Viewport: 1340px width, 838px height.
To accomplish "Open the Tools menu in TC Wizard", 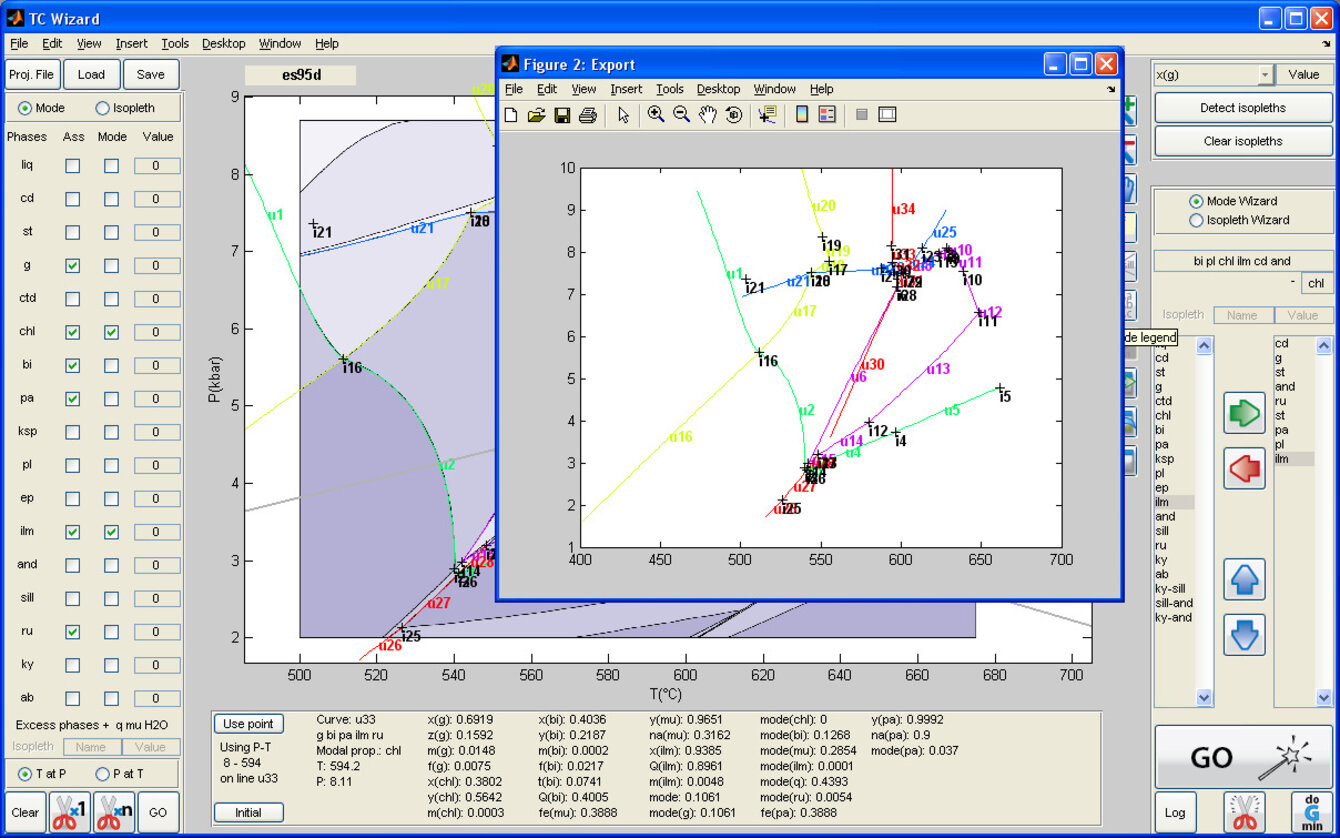I will point(175,44).
